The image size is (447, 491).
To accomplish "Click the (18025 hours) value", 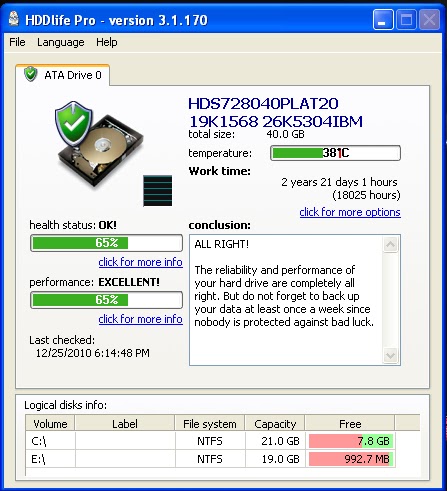I will (x=366, y=195).
